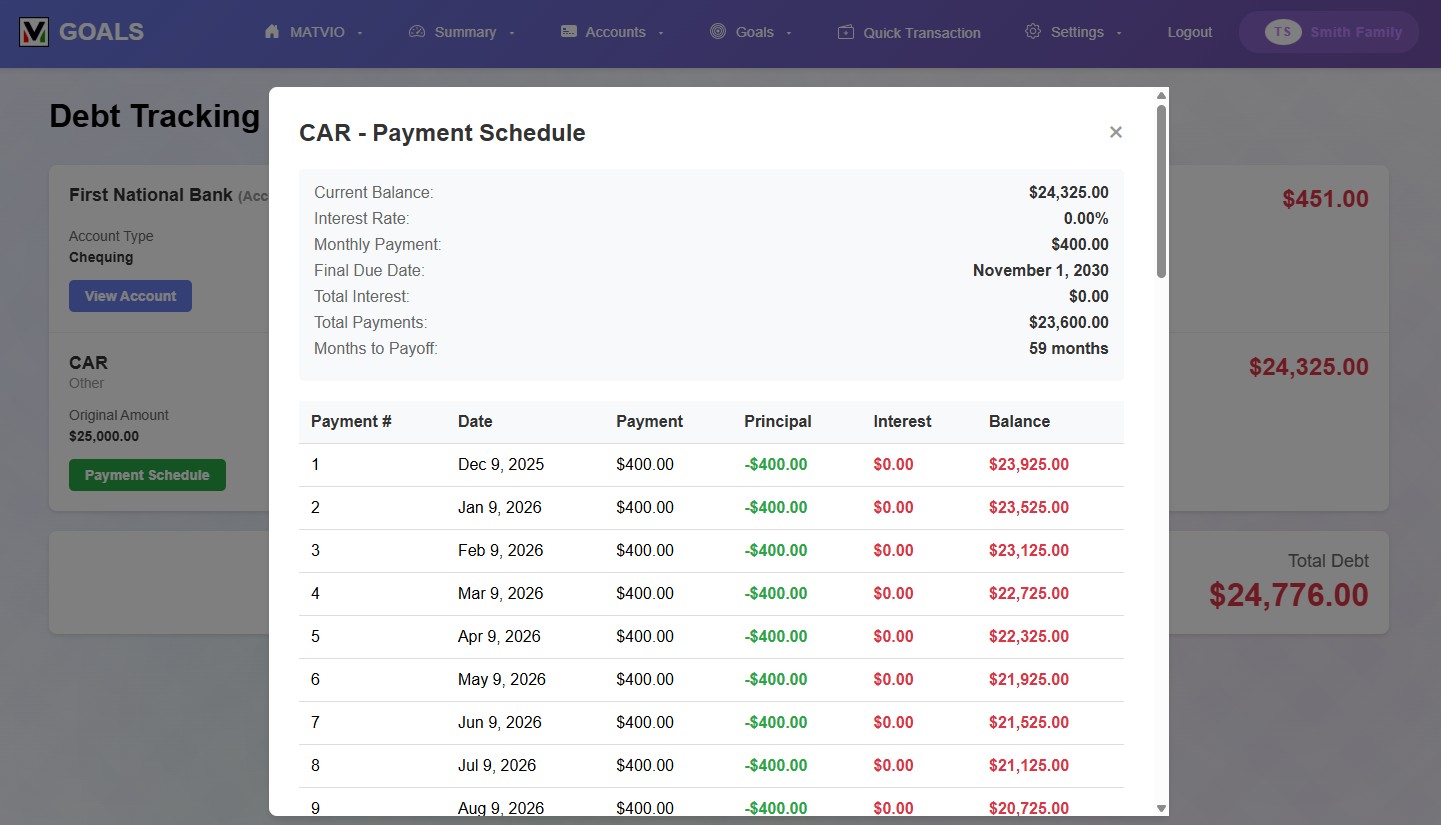Image resolution: width=1441 pixels, height=825 pixels.
Task: Open the Settings menu
Action: click(1076, 32)
